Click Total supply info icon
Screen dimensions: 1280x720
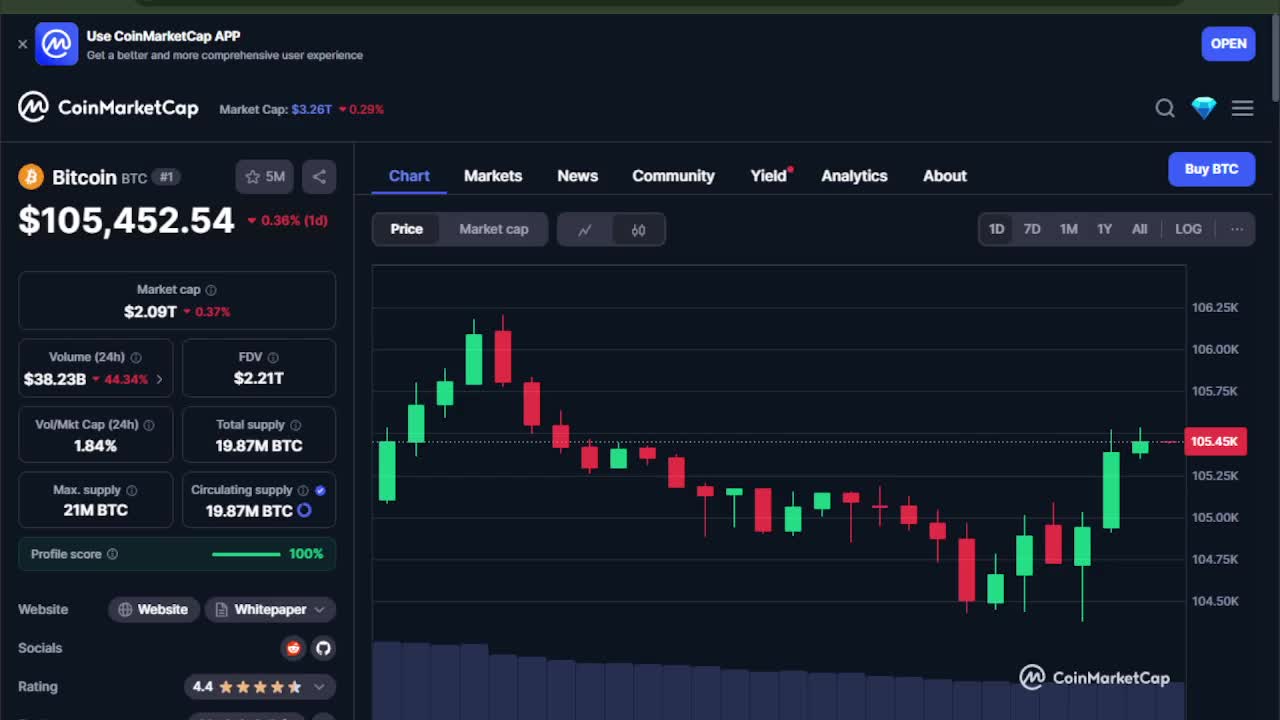(x=296, y=425)
